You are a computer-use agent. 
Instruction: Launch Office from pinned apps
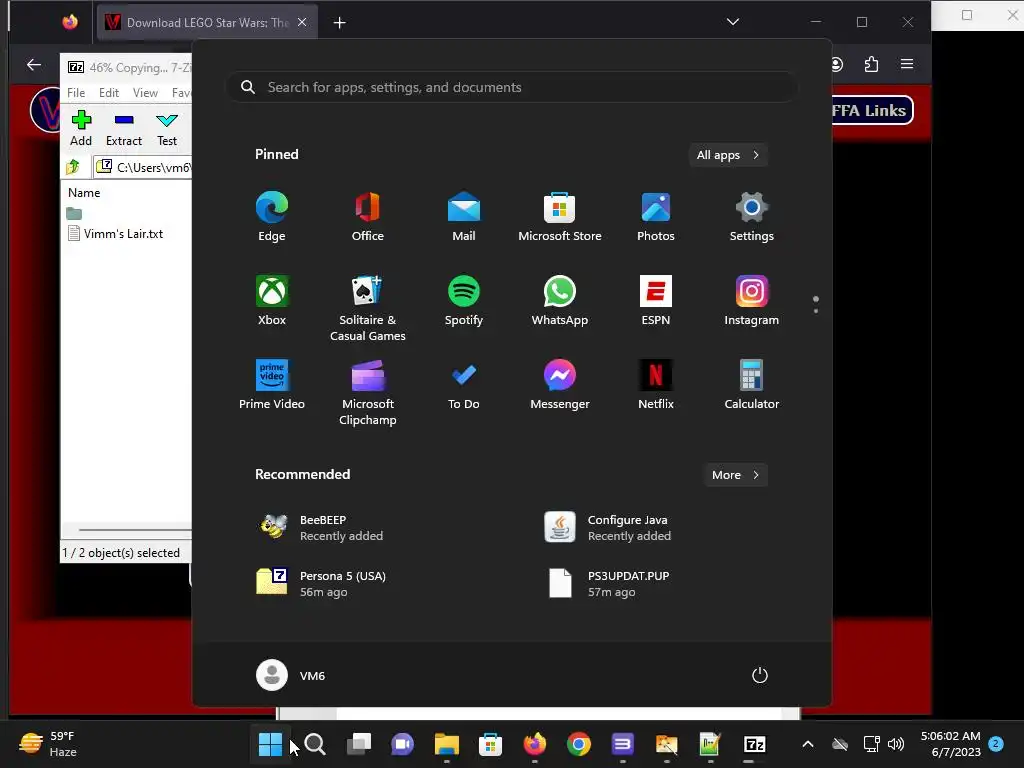368,216
